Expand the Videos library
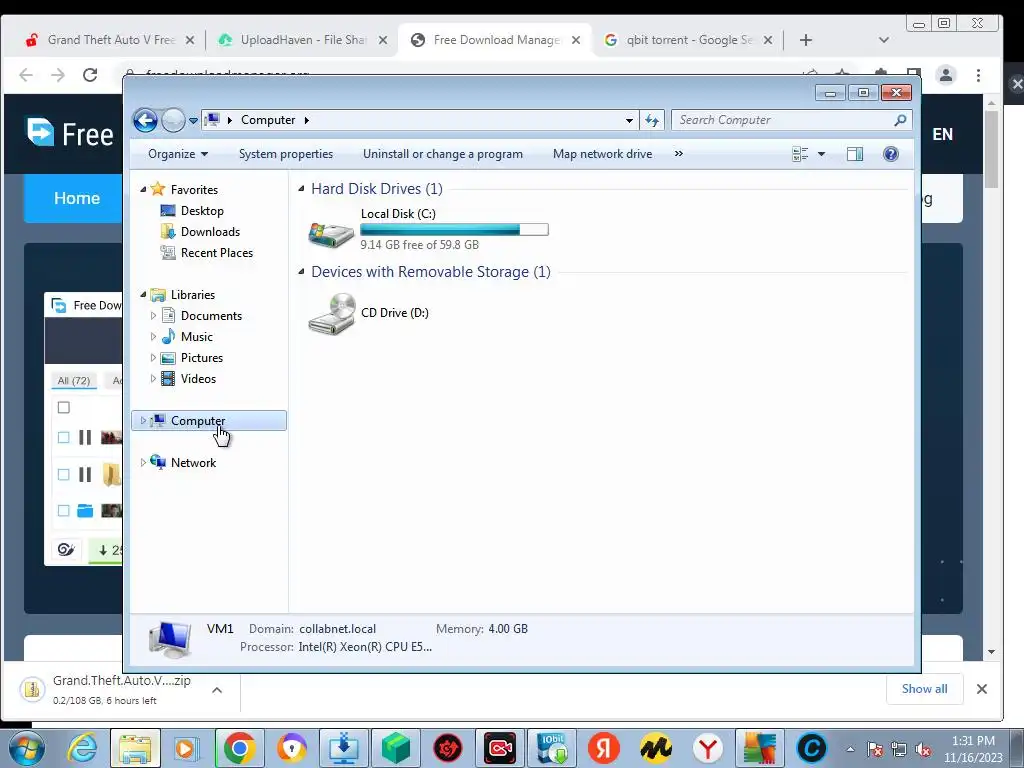1024x768 pixels. coord(153,379)
